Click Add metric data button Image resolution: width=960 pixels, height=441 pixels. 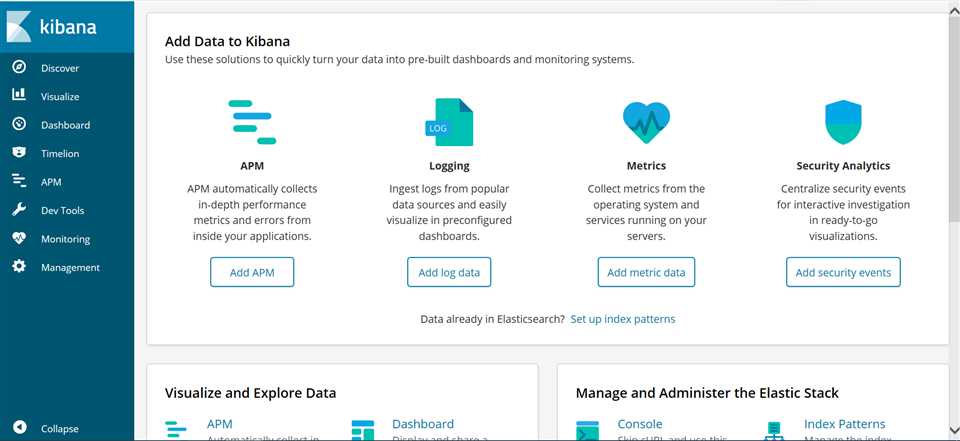tap(647, 272)
